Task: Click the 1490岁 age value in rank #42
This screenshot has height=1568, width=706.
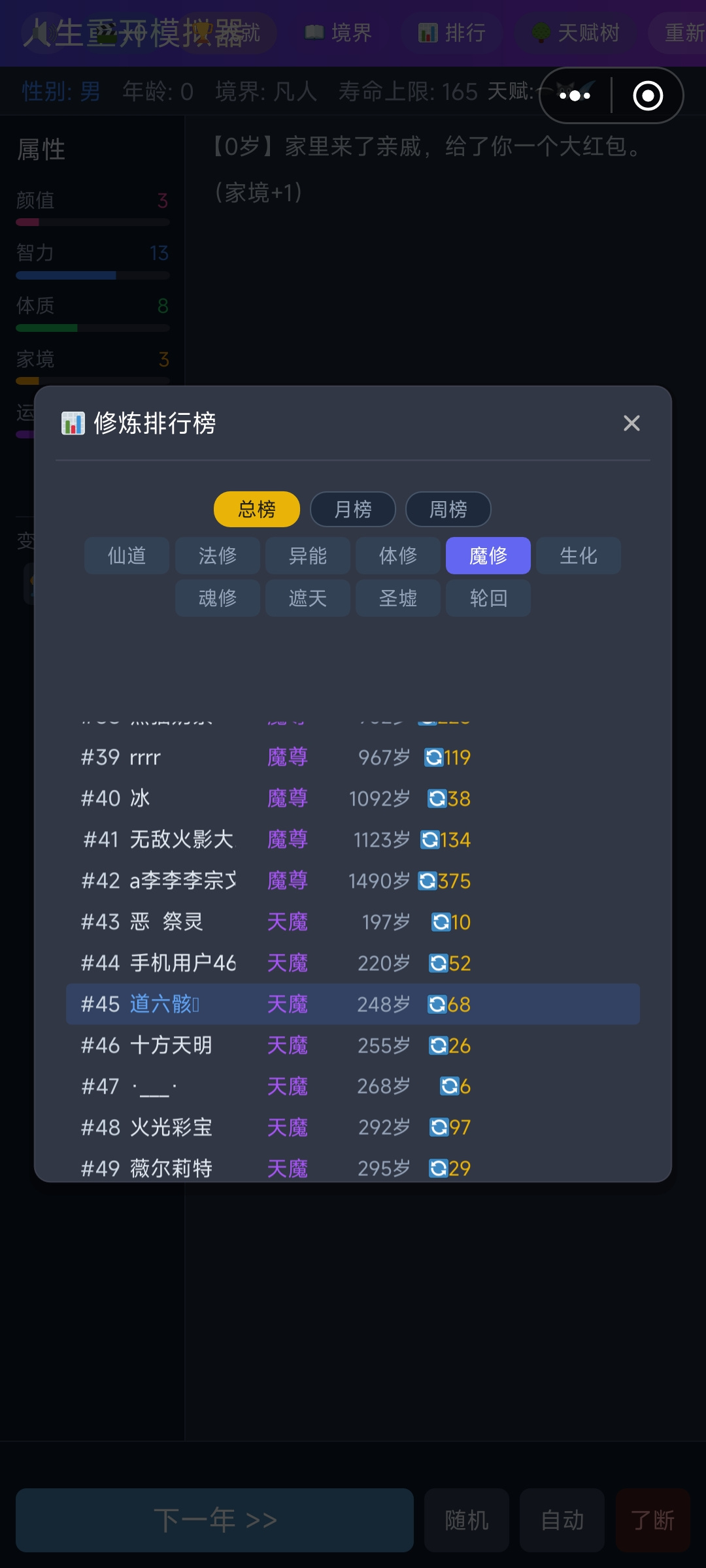Action: [380, 881]
